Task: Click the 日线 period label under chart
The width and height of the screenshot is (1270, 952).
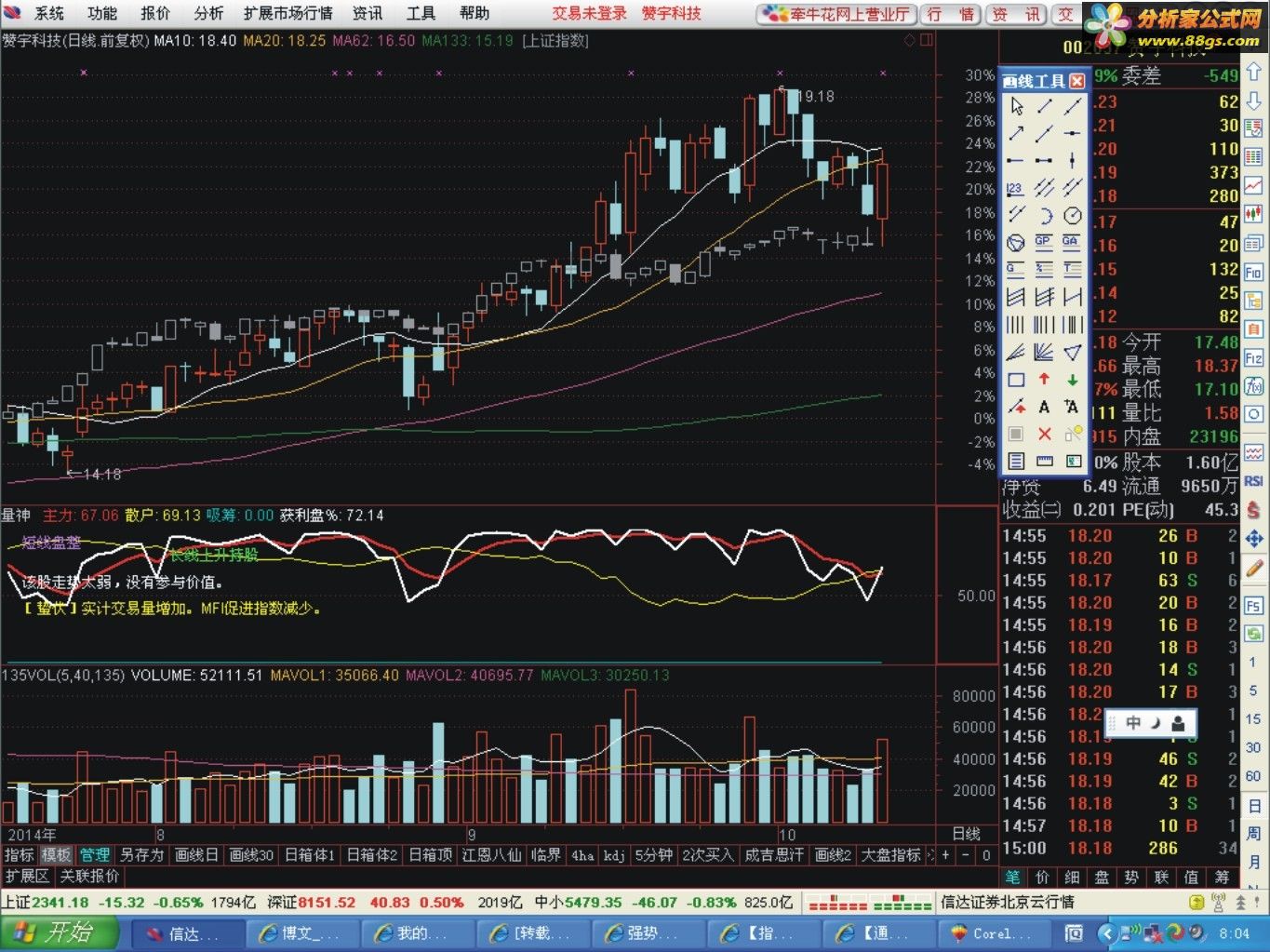Action: pyautogui.click(x=967, y=834)
